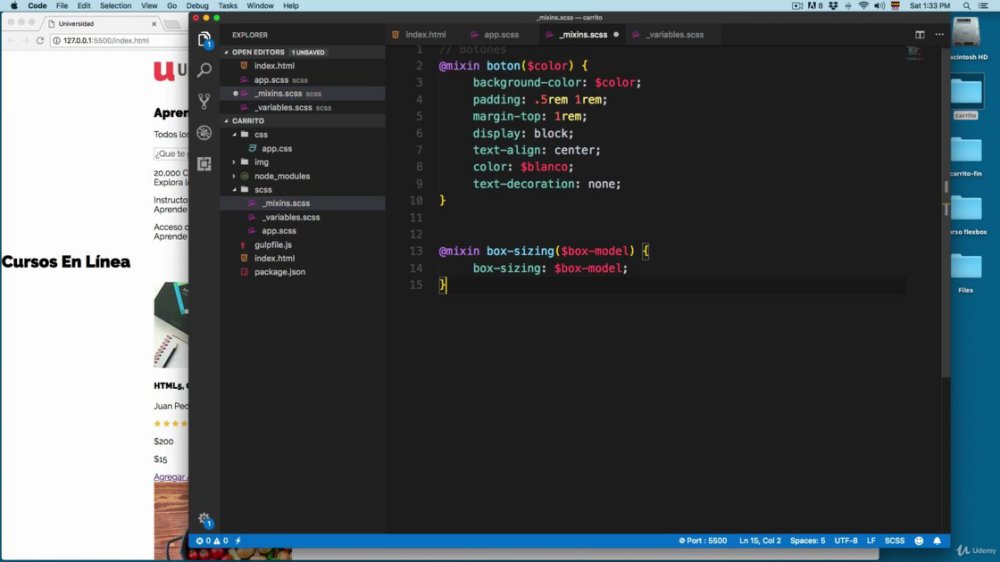
Task: Expand the img folder
Action: (261, 162)
